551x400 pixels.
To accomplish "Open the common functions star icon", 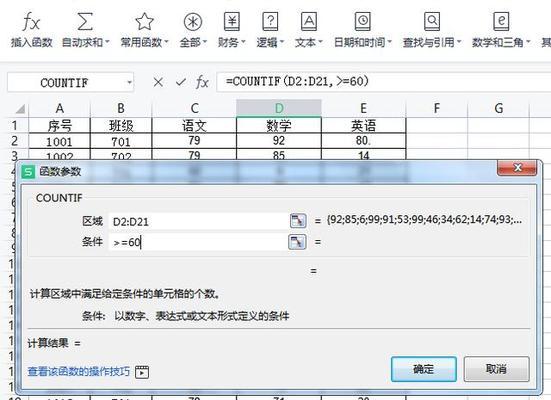I will (x=144, y=21).
